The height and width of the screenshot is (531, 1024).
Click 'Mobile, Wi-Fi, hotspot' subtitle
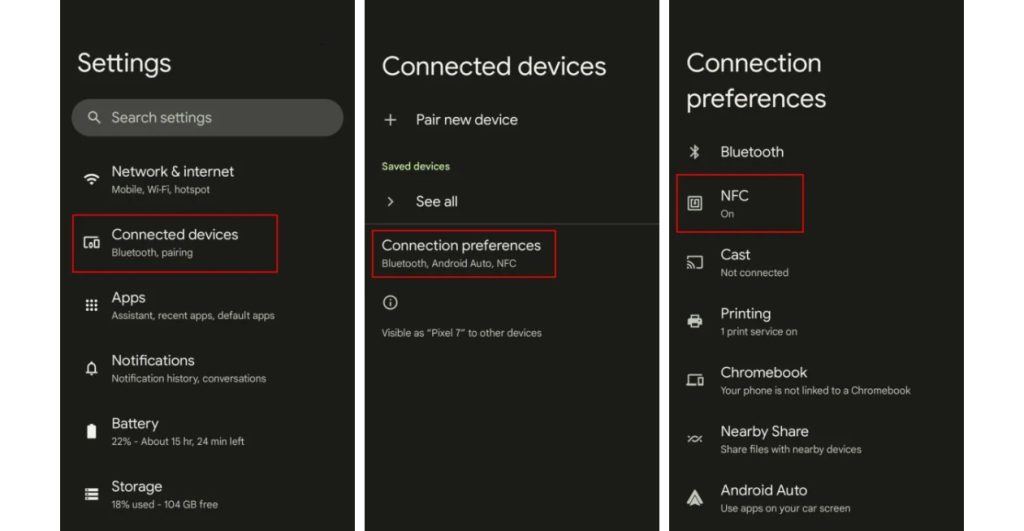(161, 189)
